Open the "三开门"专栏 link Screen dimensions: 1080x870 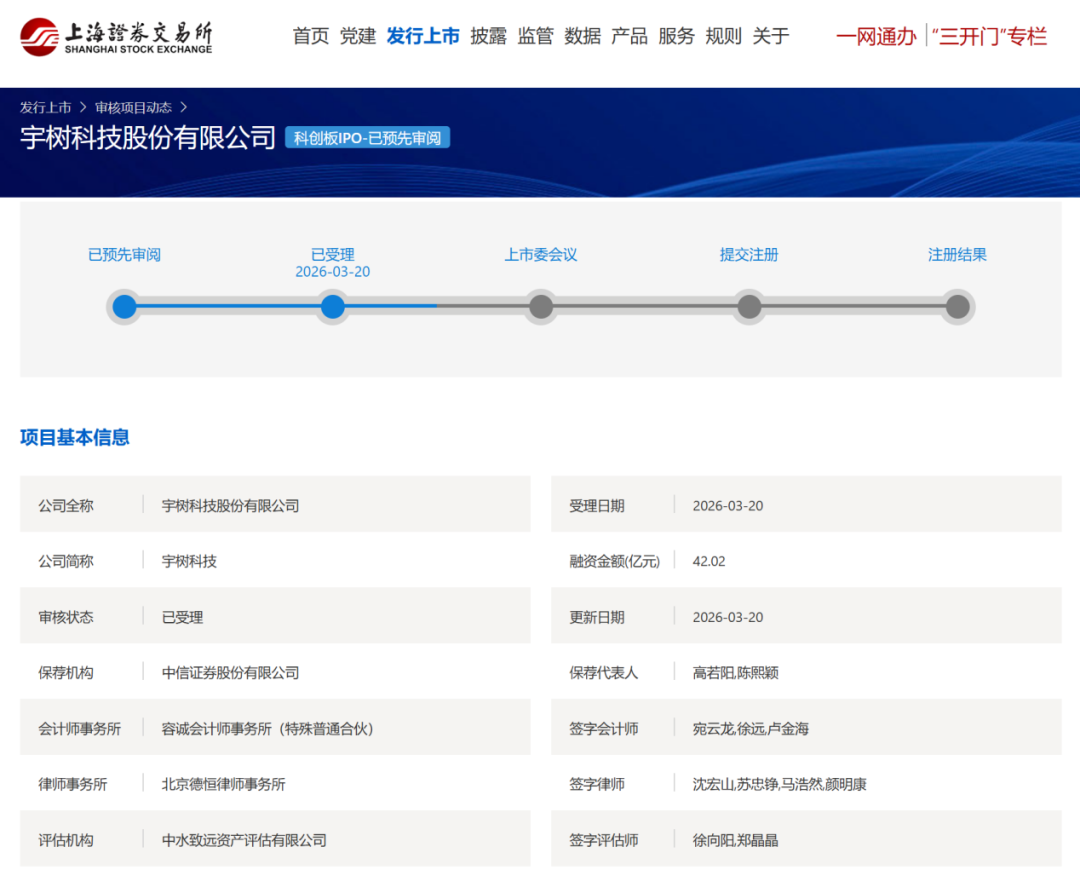tap(988, 37)
